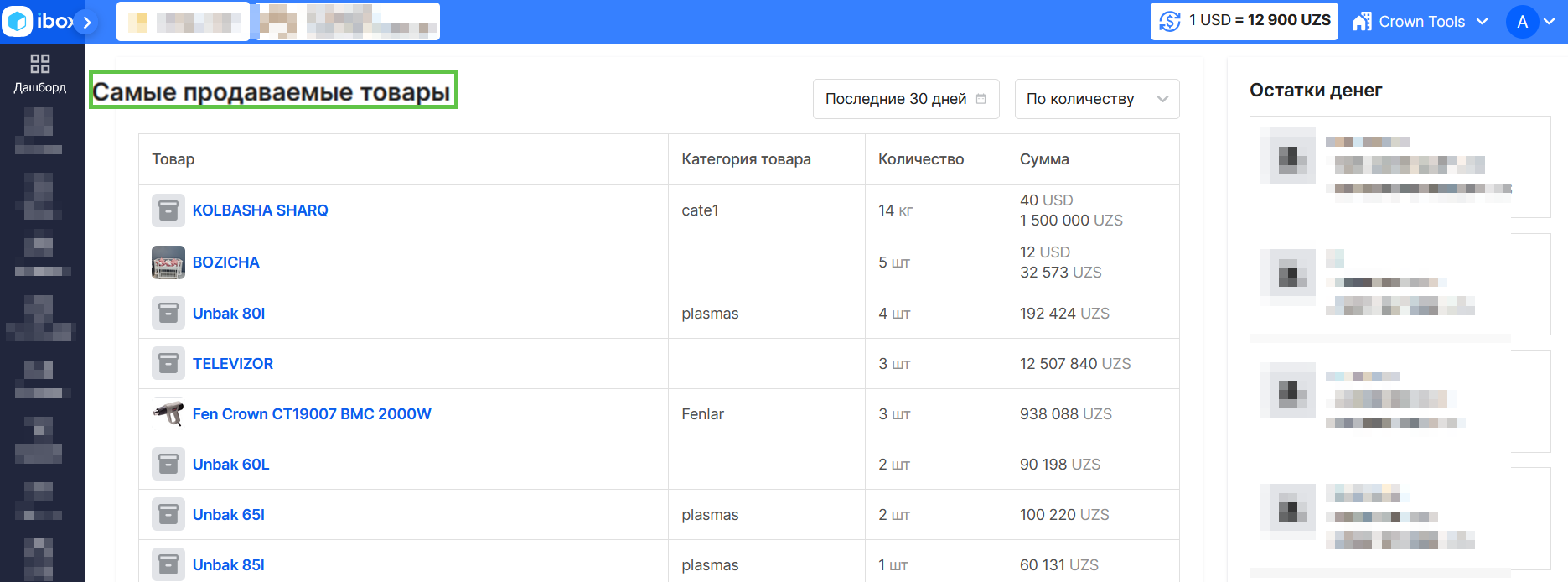Open the KOLBASHA SHARQ product page
1568x582 pixels.
pyautogui.click(x=260, y=210)
